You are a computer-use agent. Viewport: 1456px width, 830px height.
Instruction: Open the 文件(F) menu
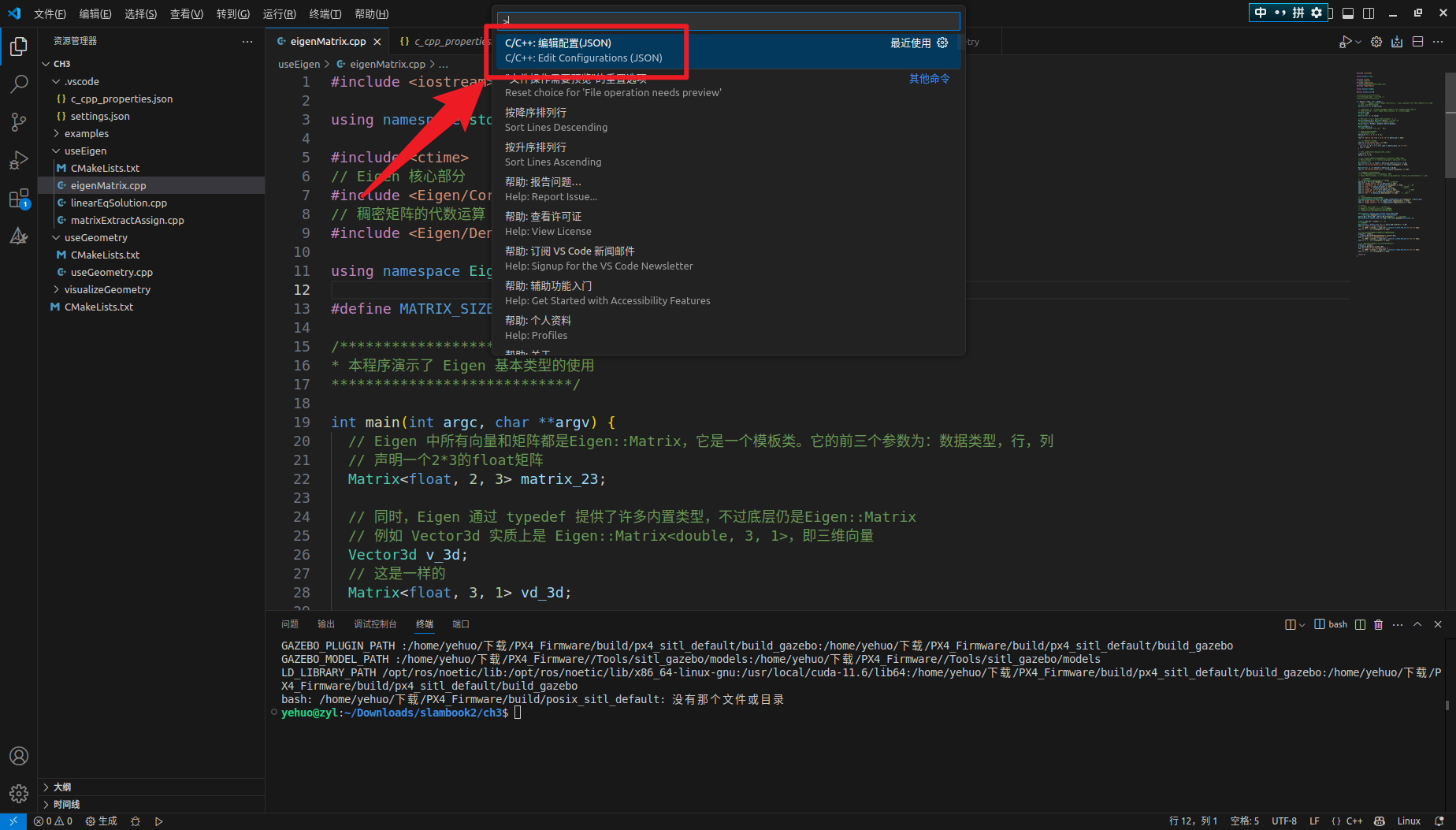click(x=50, y=13)
